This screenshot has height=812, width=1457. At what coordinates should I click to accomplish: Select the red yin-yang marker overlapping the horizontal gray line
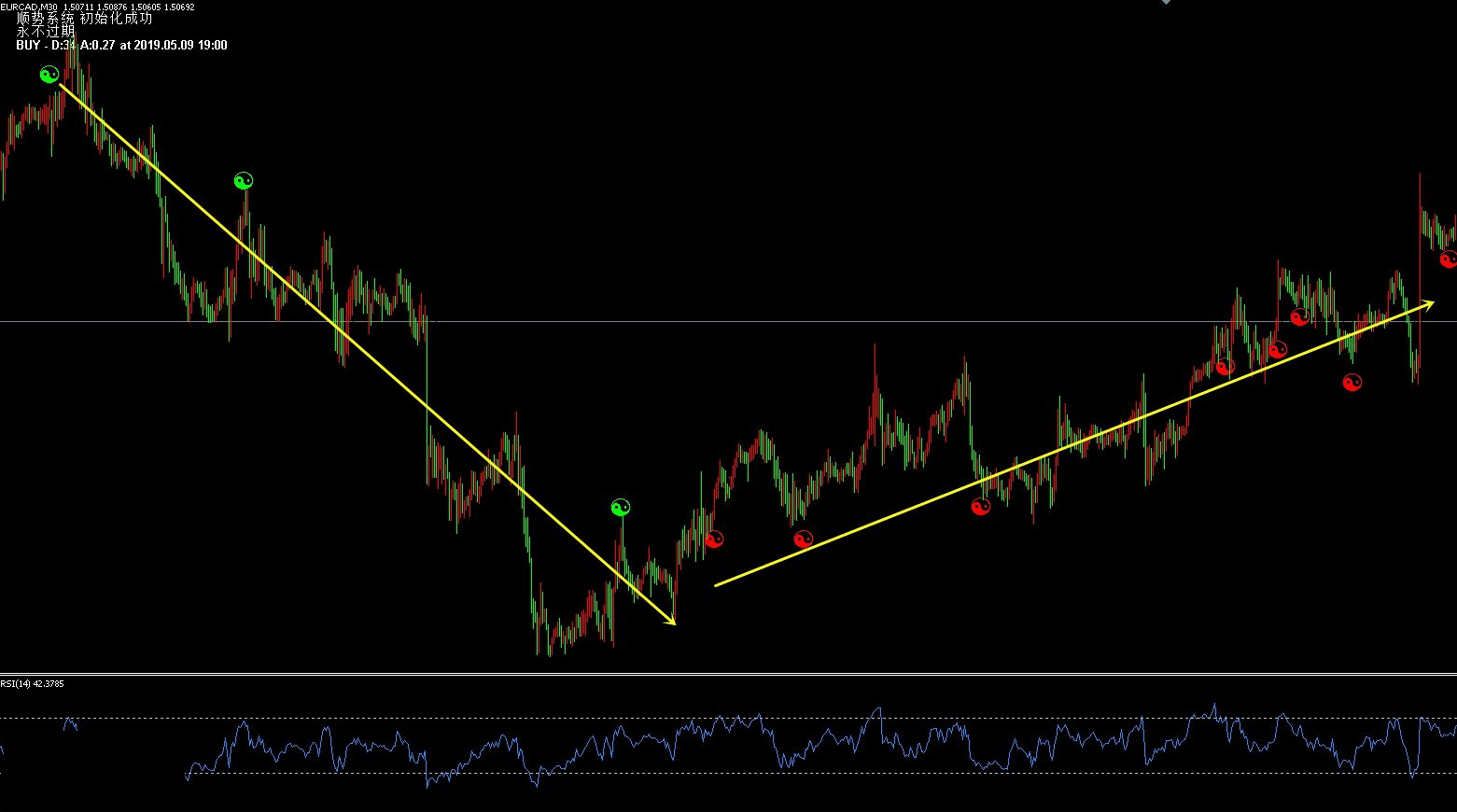[x=1299, y=317]
